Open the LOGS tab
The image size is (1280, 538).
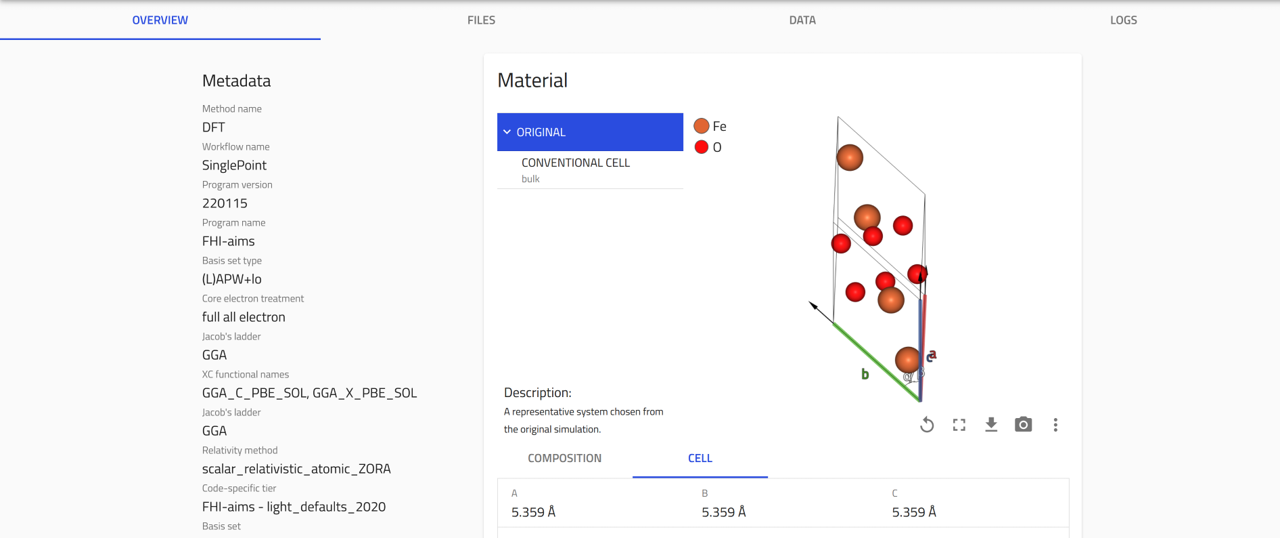coord(1123,20)
